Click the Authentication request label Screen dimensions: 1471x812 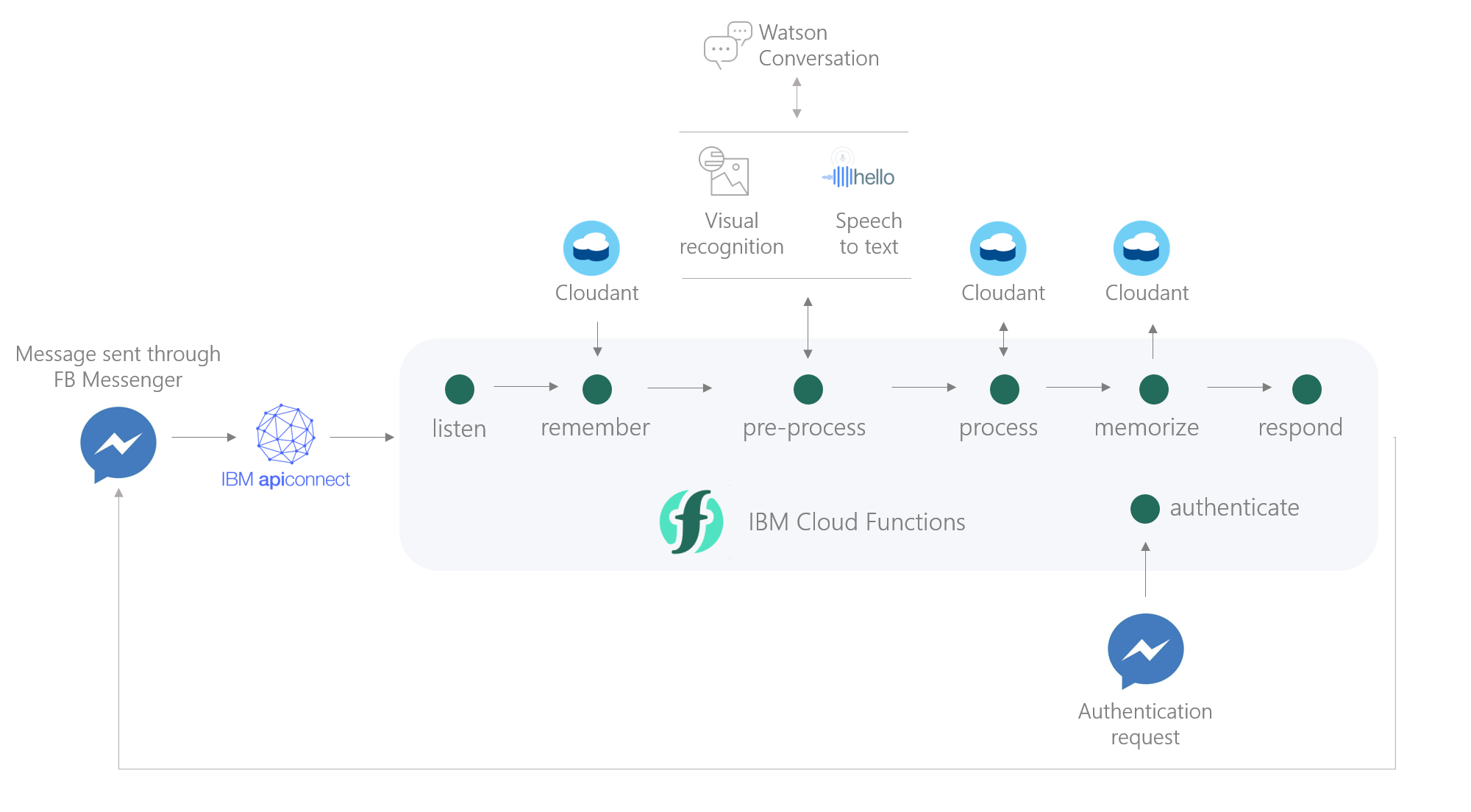tap(1145, 724)
